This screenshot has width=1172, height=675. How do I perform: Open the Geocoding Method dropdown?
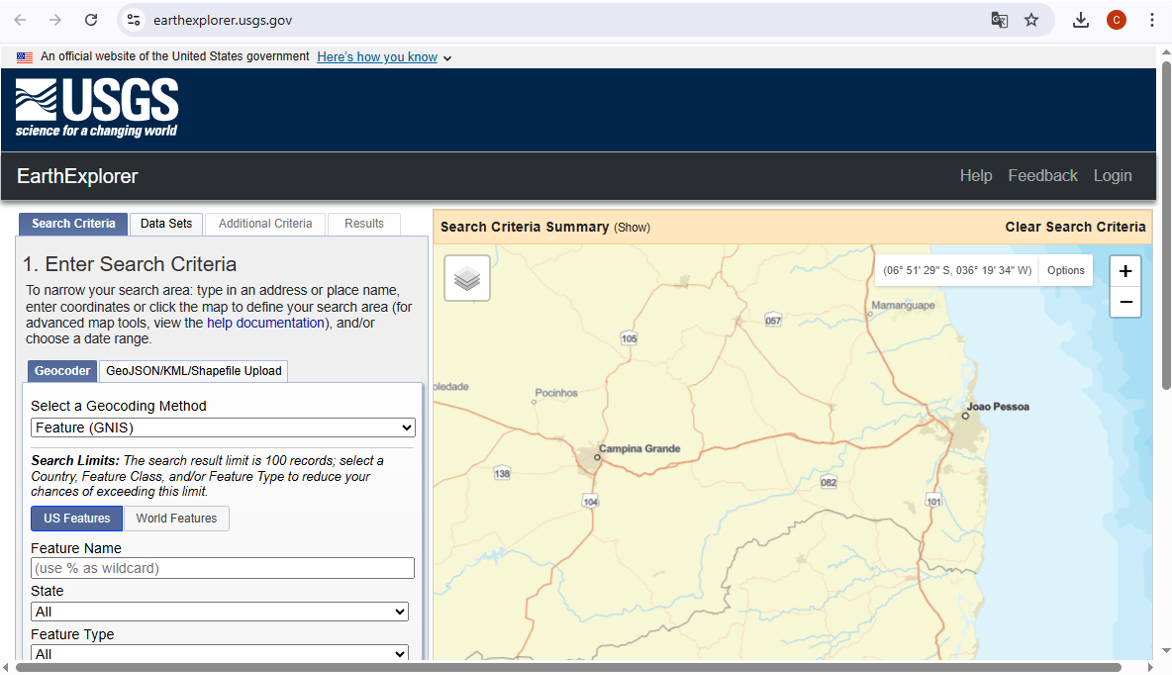(x=223, y=428)
